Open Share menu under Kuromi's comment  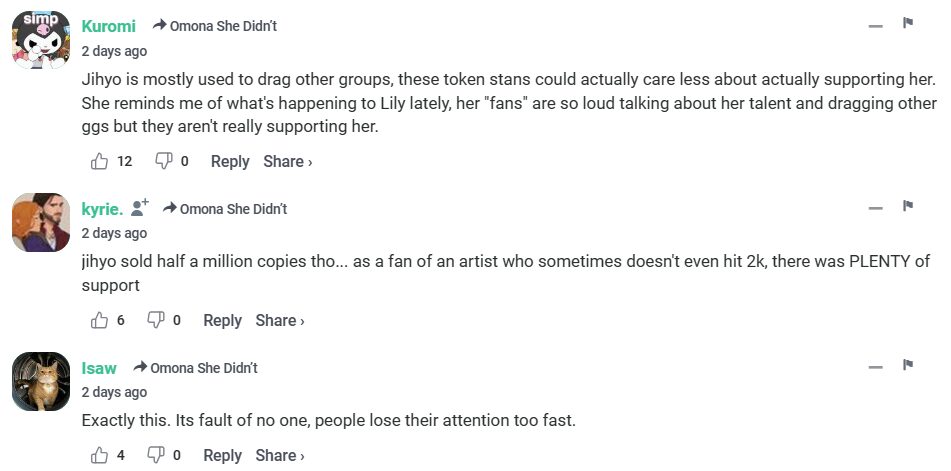[x=287, y=161]
